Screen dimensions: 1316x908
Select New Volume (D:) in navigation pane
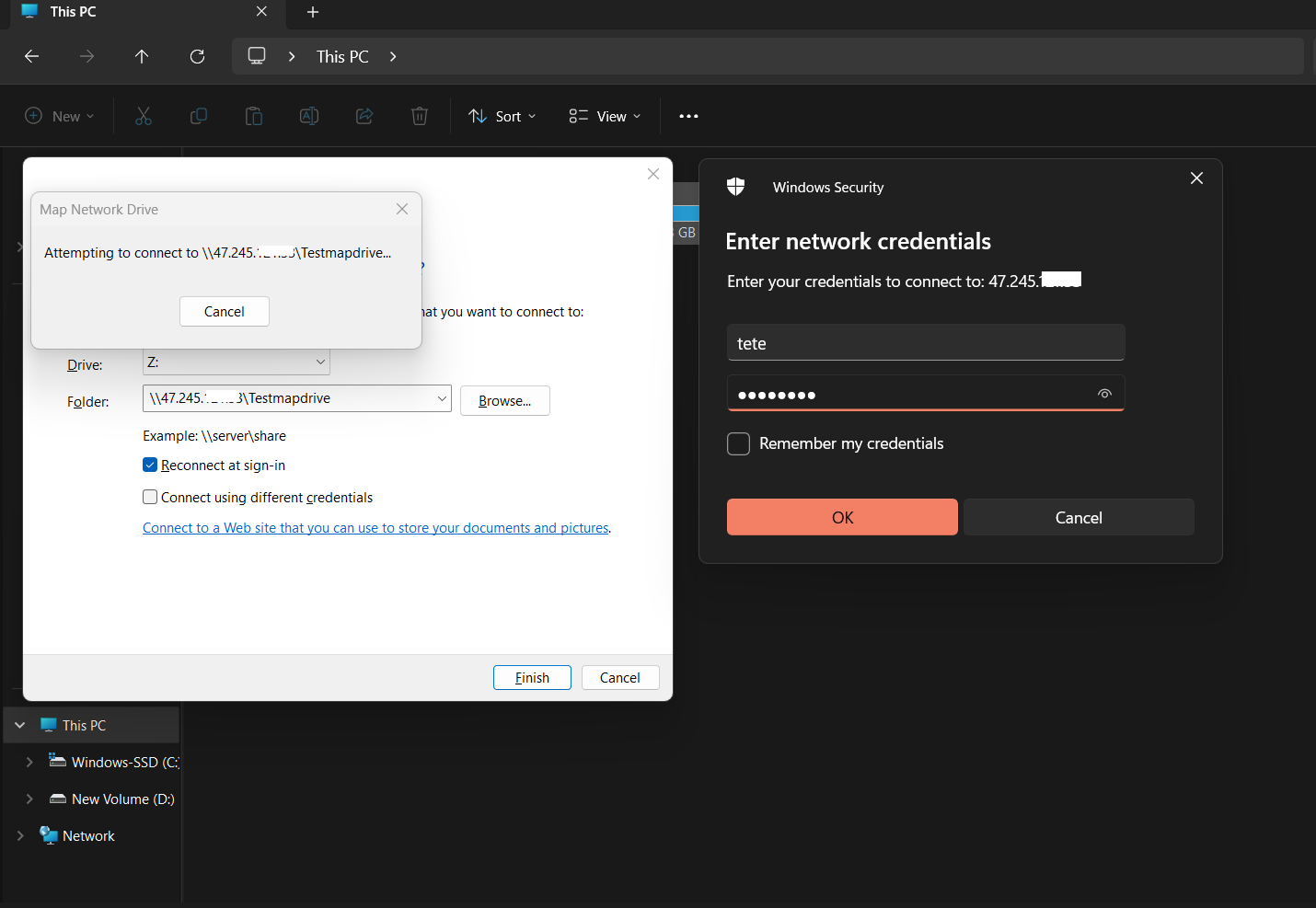click(x=123, y=799)
